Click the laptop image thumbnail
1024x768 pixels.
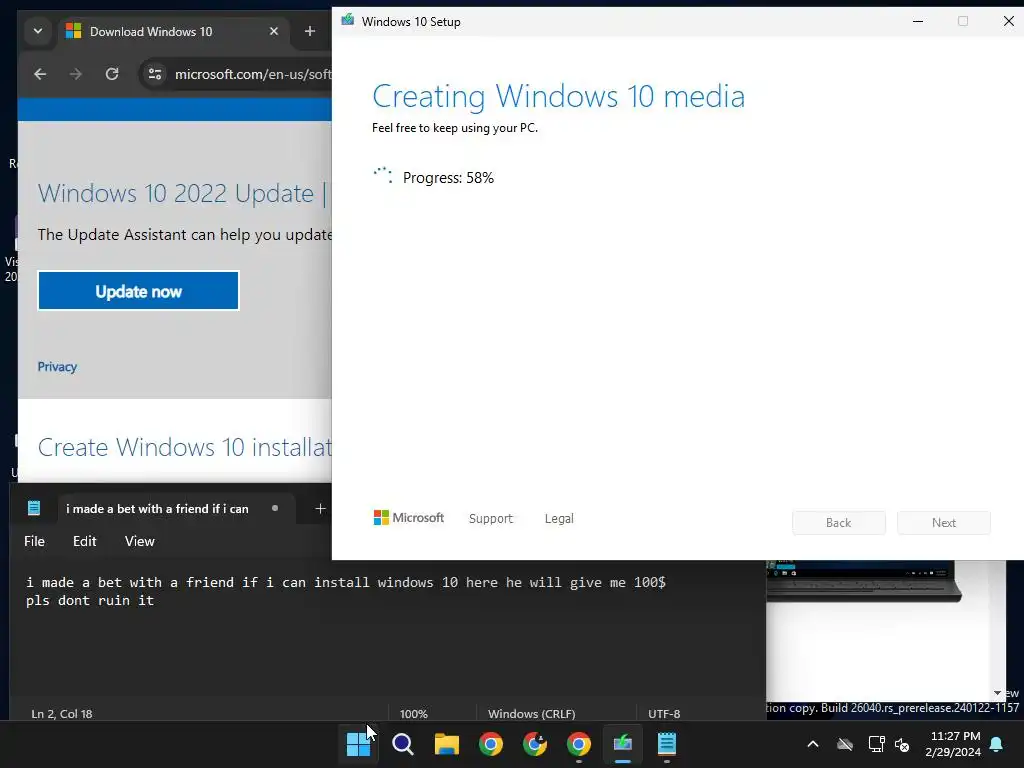pos(862,581)
